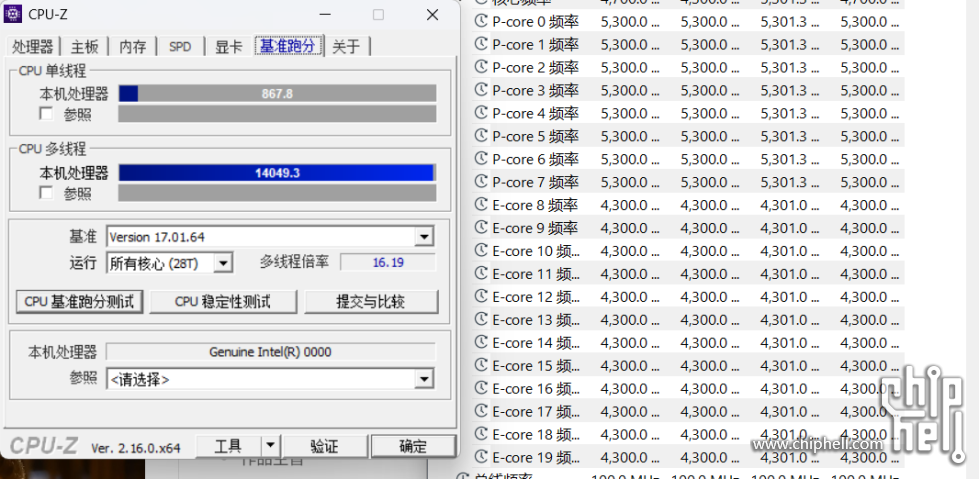Screen dimensions: 979x479
Task: Switch to the 关于 tab
Action: tap(347, 47)
